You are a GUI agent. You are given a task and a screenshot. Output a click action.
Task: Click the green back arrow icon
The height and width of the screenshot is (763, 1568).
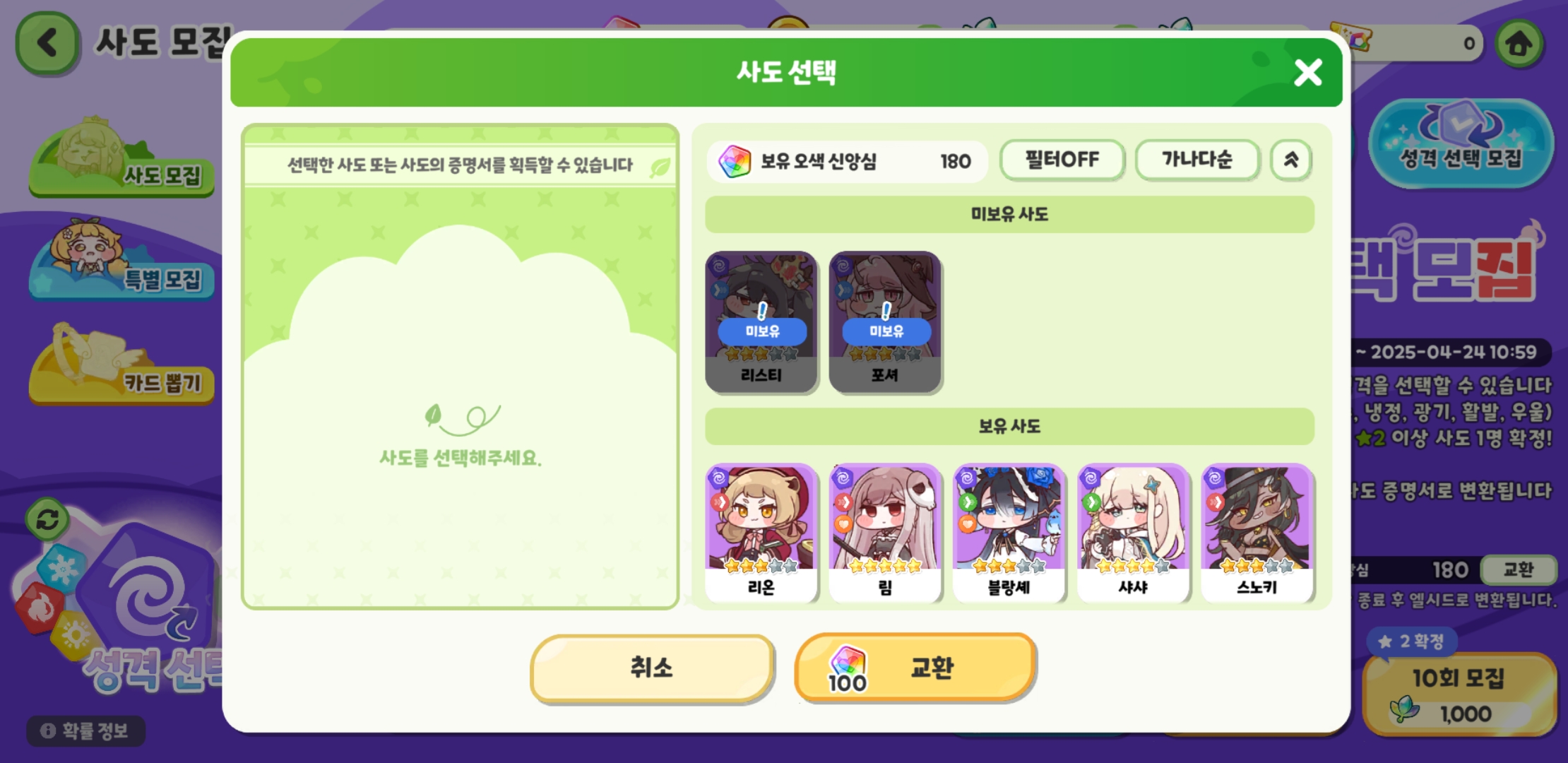[47, 44]
